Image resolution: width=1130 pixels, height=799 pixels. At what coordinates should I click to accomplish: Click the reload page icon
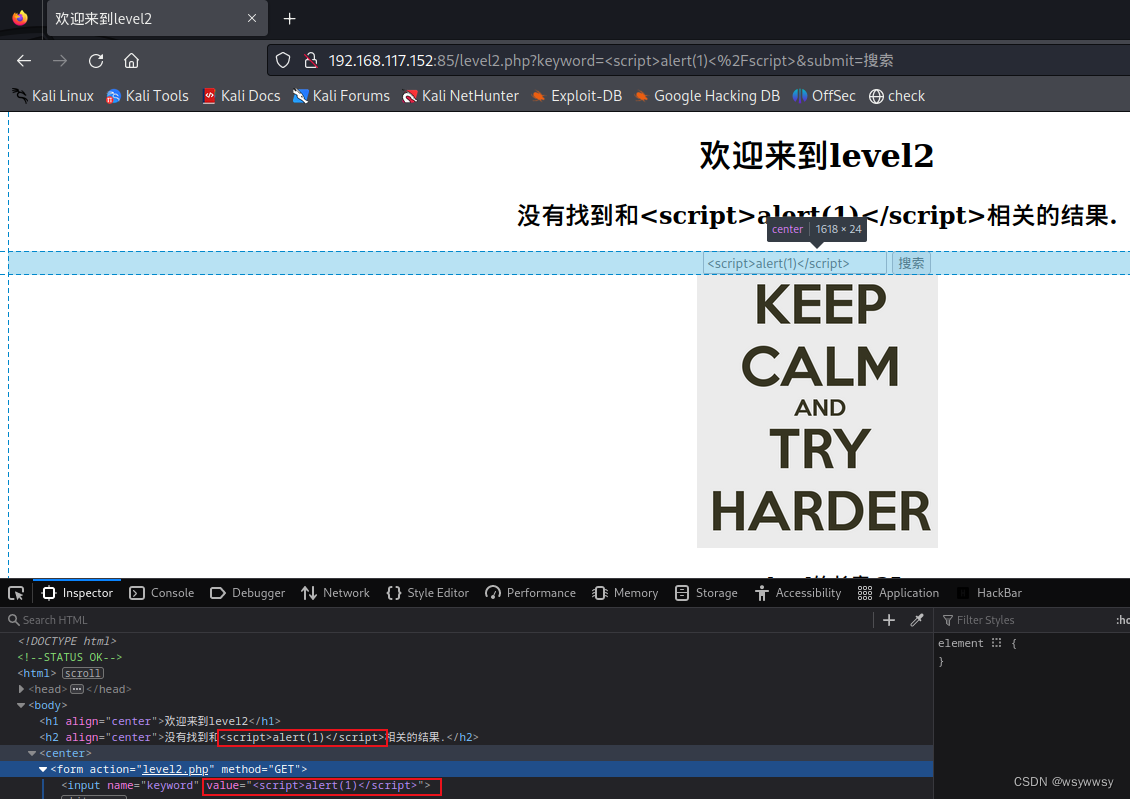tap(95, 60)
